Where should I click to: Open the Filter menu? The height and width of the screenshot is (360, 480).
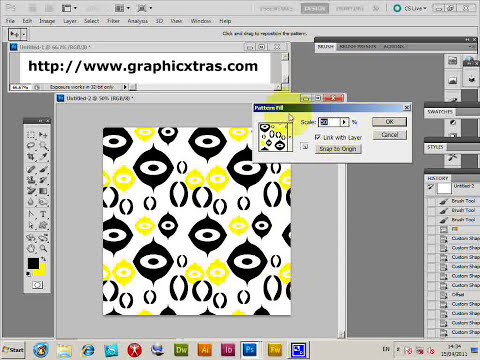[x=113, y=21]
